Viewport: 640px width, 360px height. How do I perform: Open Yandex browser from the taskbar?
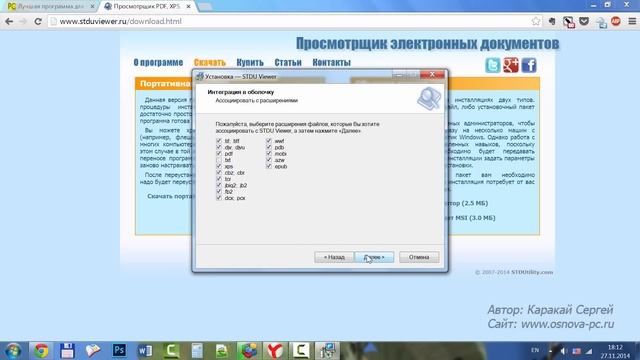pos(275,351)
